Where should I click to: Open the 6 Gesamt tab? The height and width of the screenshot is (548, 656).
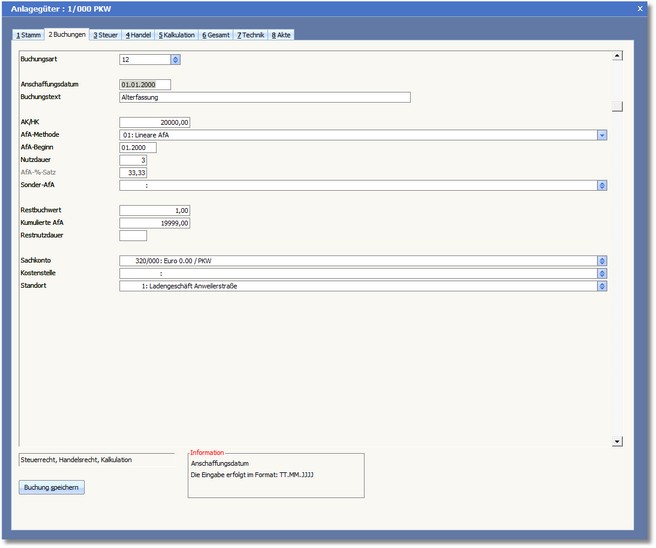click(x=216, y=35)
